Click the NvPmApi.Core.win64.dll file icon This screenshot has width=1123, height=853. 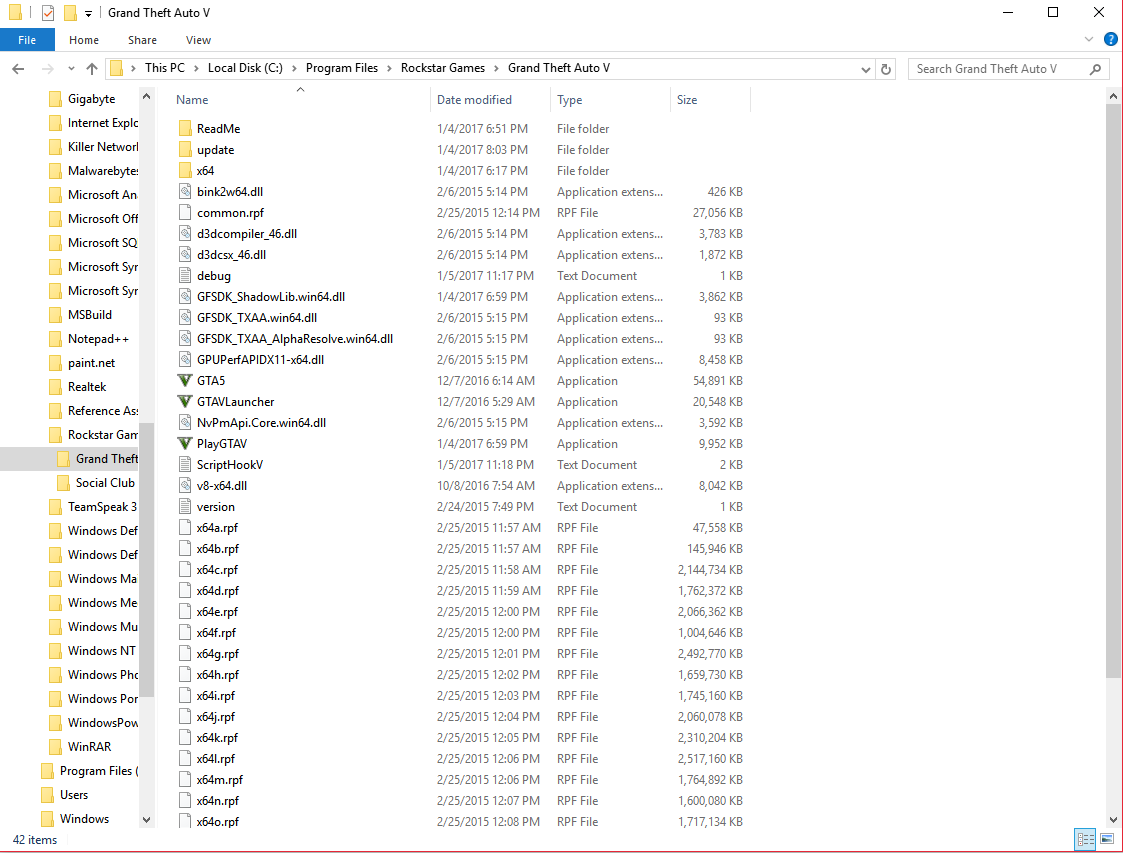pyautogui.click(x=185, y=423)
